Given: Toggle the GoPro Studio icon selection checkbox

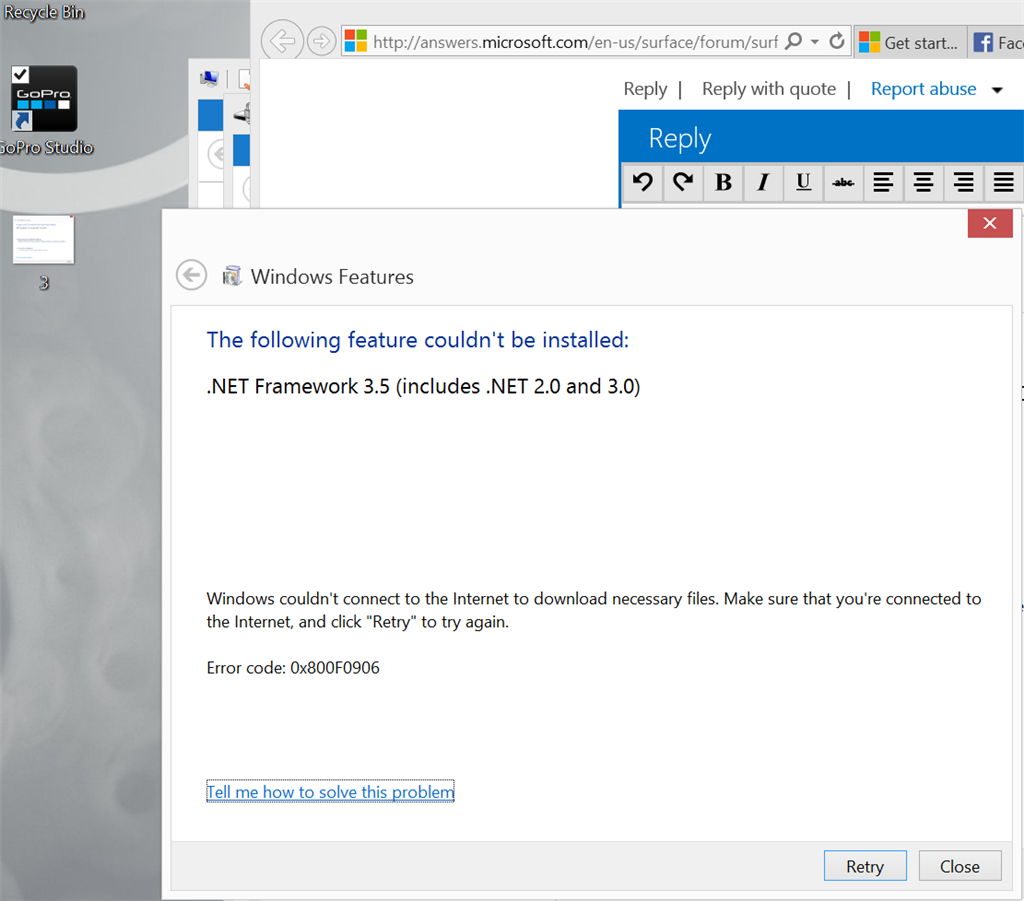Looking at the screenshot, I should [20, 75].
